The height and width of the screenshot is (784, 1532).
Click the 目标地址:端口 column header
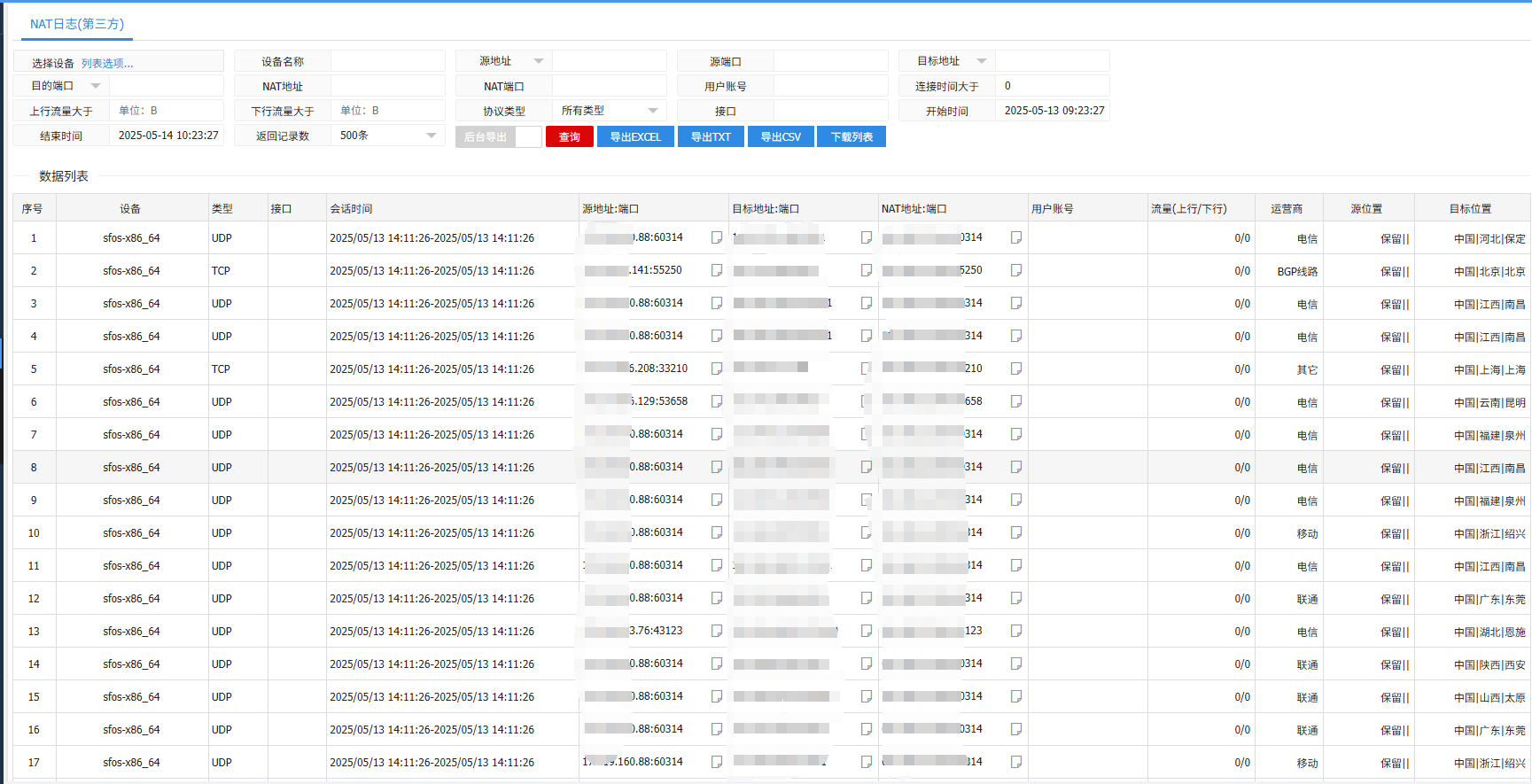click(x=804, y=208)
